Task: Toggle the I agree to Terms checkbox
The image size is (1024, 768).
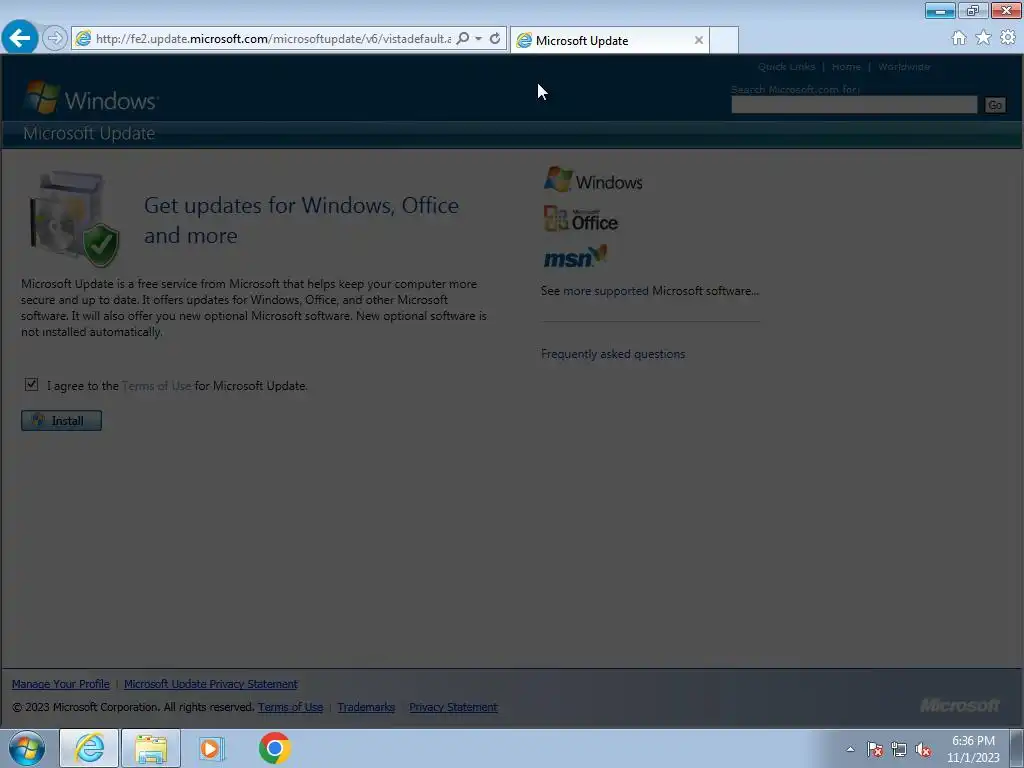Action: pyautogui.click(x=31, y=385)
